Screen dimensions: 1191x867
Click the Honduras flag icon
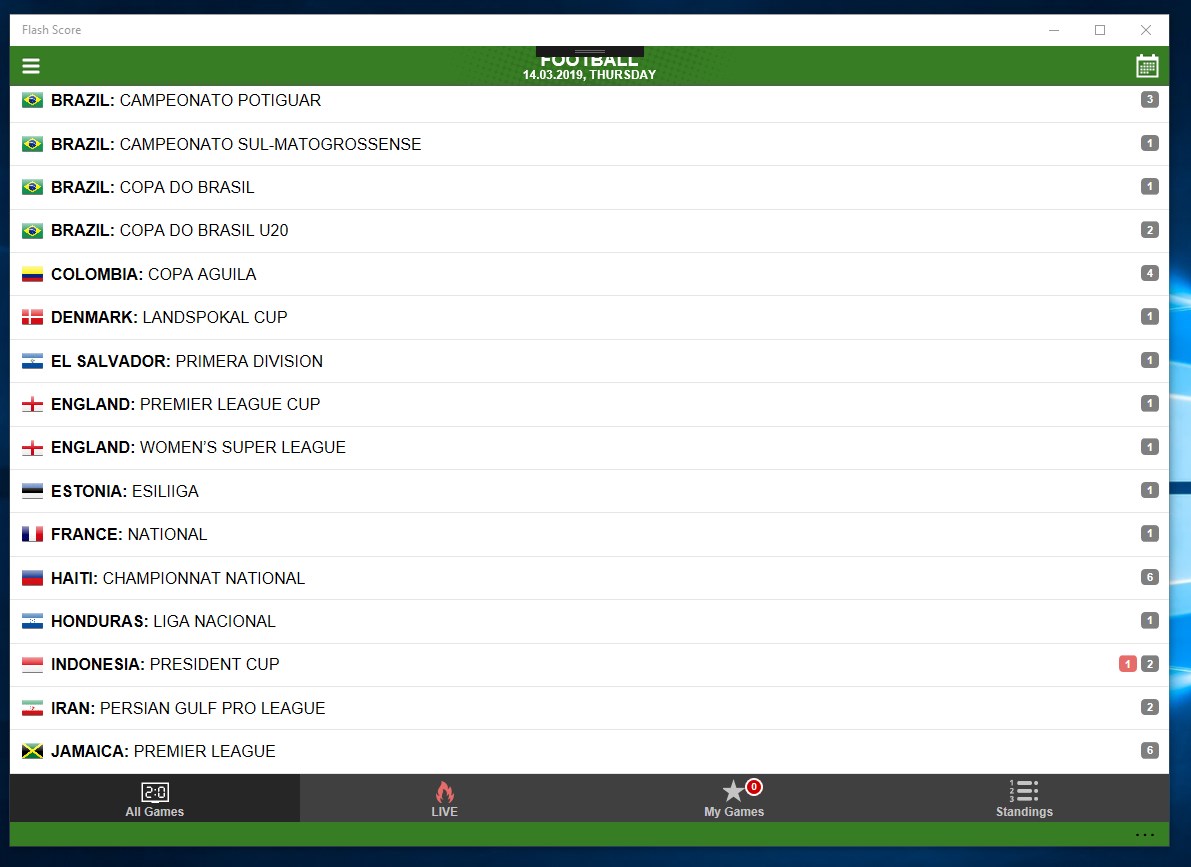point(32,622)
